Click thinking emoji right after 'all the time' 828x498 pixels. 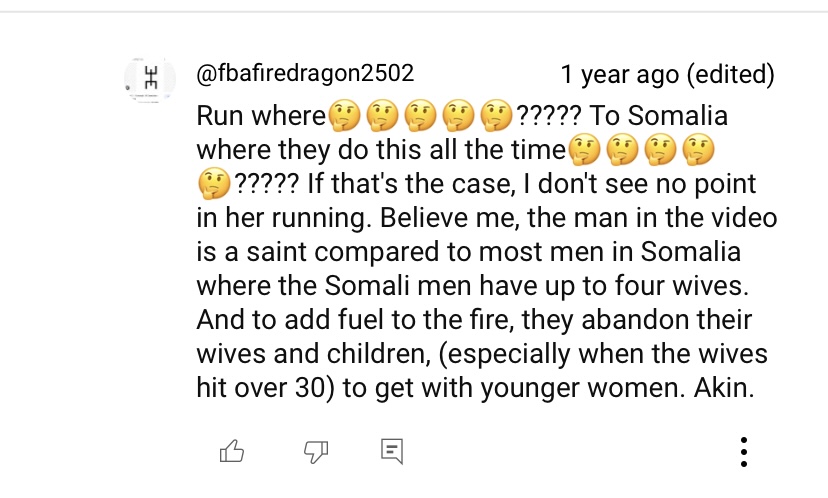(x=584, y=149)
